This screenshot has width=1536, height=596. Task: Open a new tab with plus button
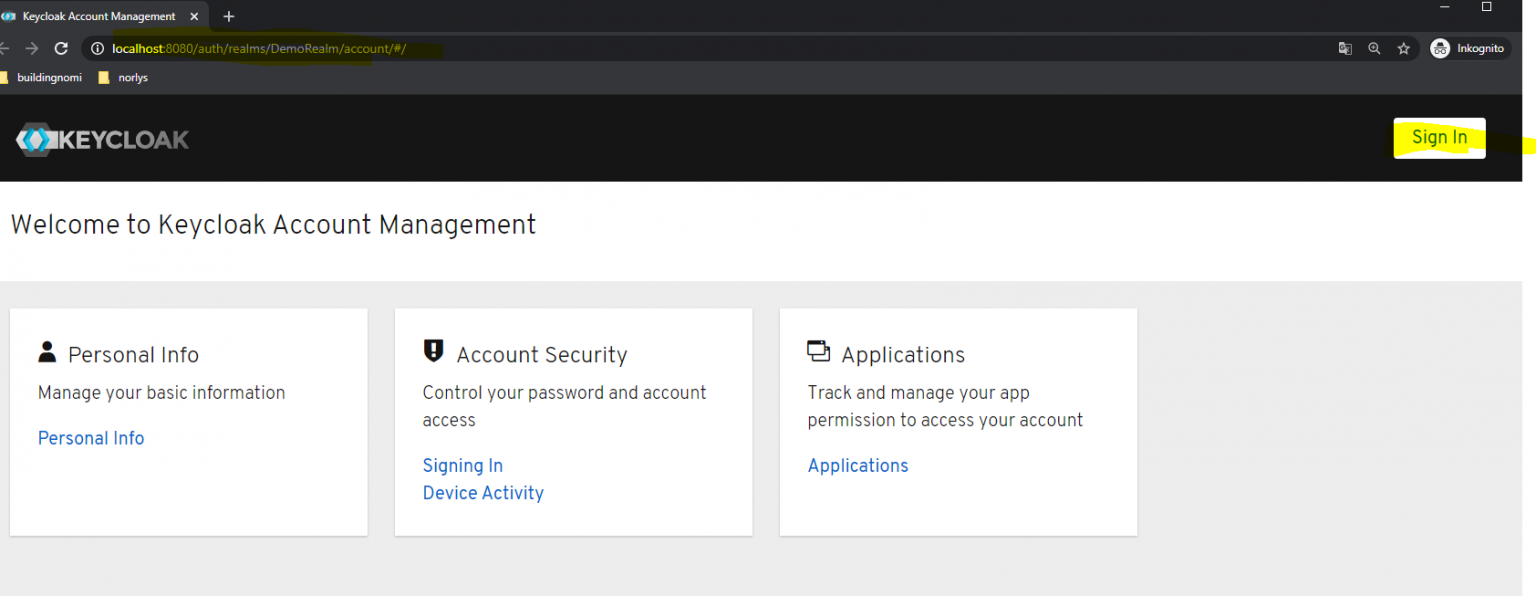pyautogui.click(x=229, y=16)
